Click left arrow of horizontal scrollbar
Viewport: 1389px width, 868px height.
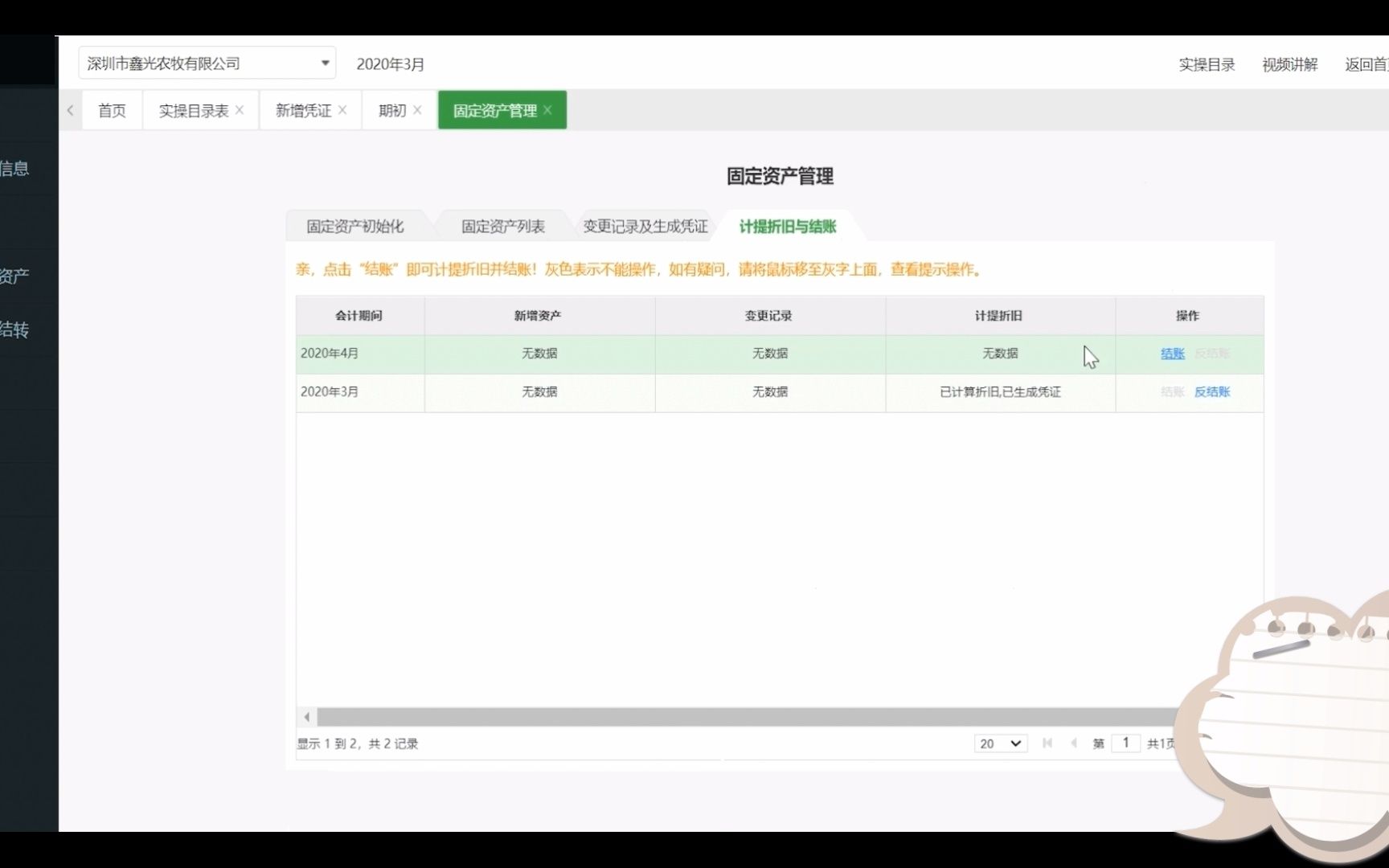click(x=306, y=716)
